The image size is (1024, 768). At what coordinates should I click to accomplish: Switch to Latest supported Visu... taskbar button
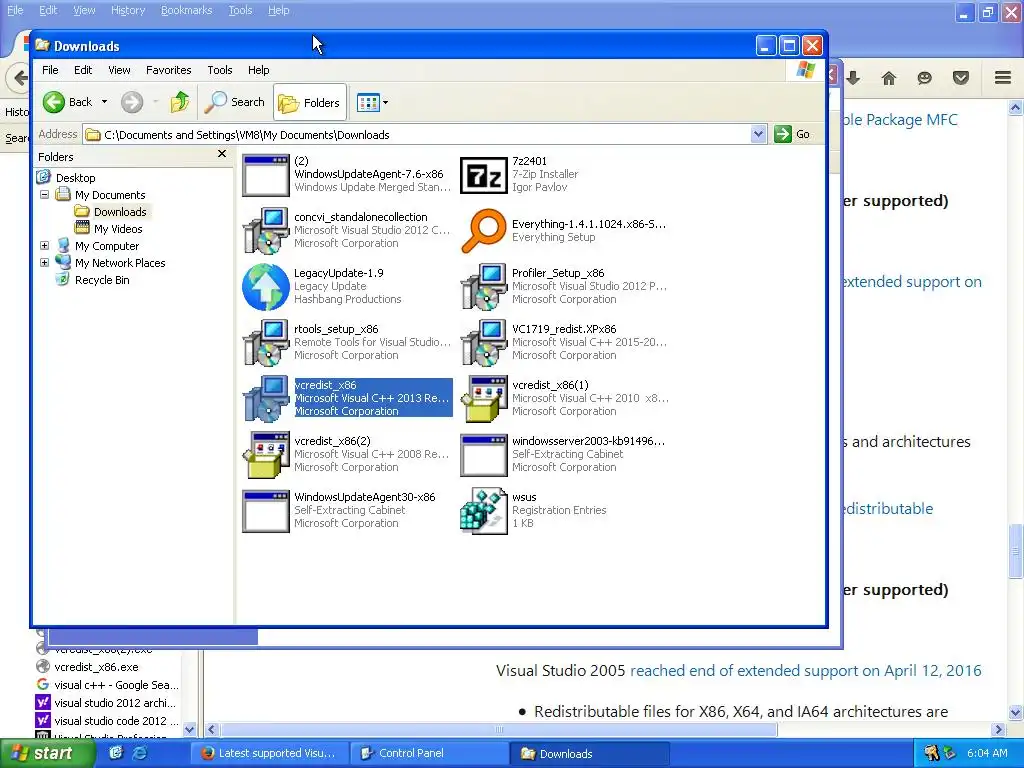(269, 753)
